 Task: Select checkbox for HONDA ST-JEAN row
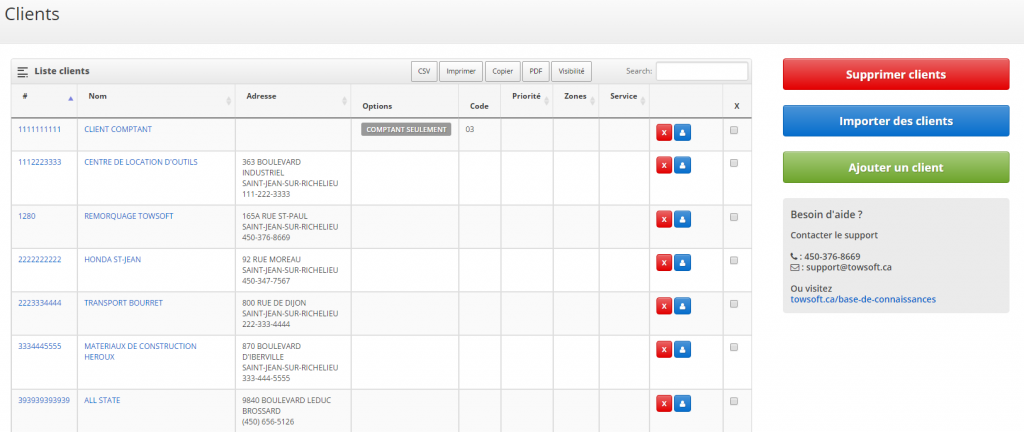point(734,260)
